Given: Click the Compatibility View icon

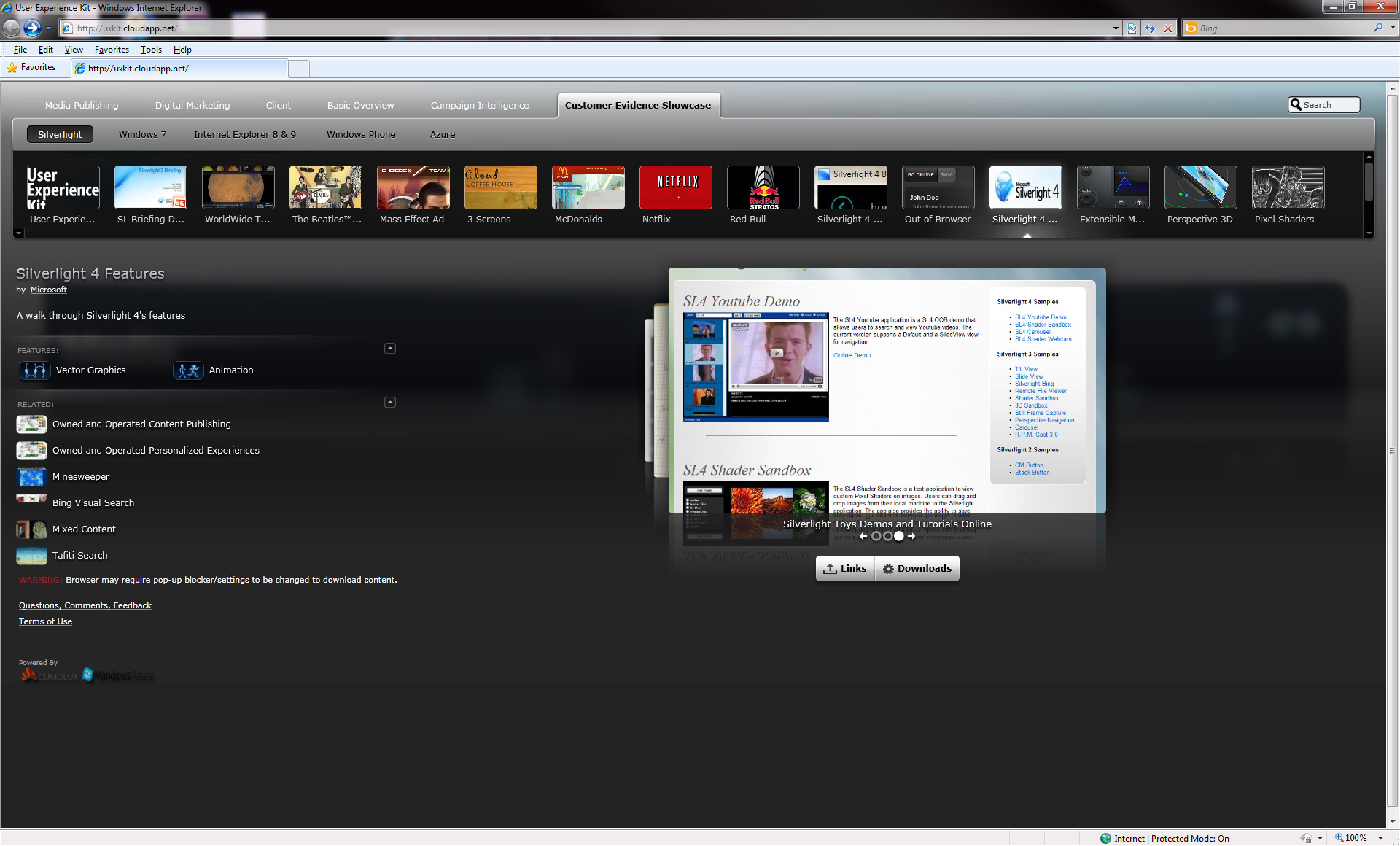Looking at the screenshot, I should click(x=1132, y=28).
